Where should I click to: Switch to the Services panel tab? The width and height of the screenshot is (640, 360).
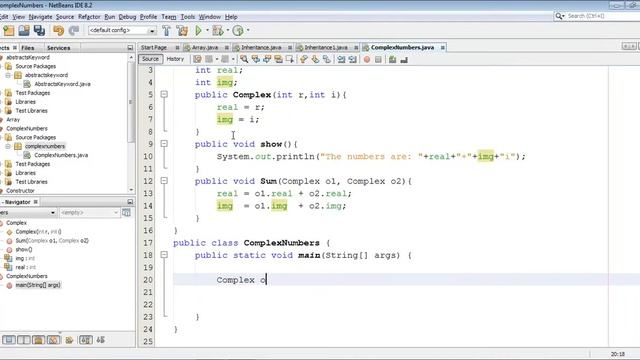tap(58, 48)
